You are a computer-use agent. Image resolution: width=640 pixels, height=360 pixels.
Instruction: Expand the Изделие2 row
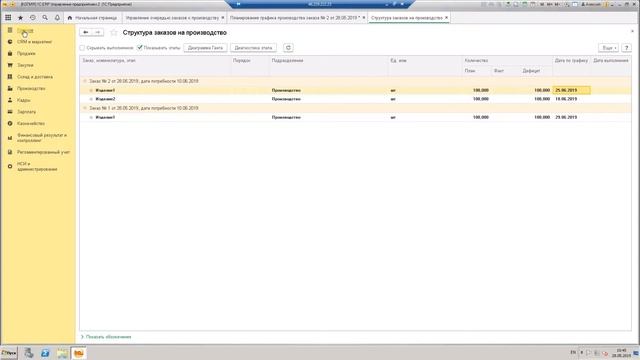tap(91, 99)
